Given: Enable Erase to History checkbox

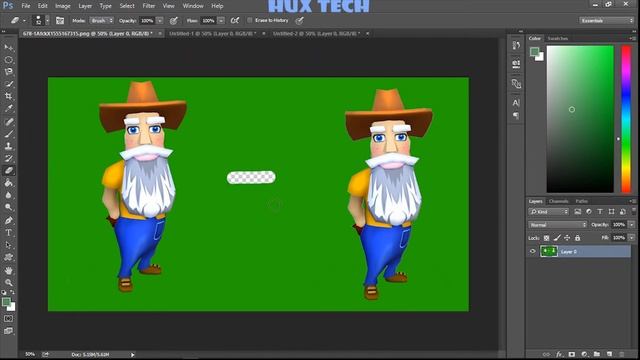Looking at the screenshot, I should (x=250, y=20).
